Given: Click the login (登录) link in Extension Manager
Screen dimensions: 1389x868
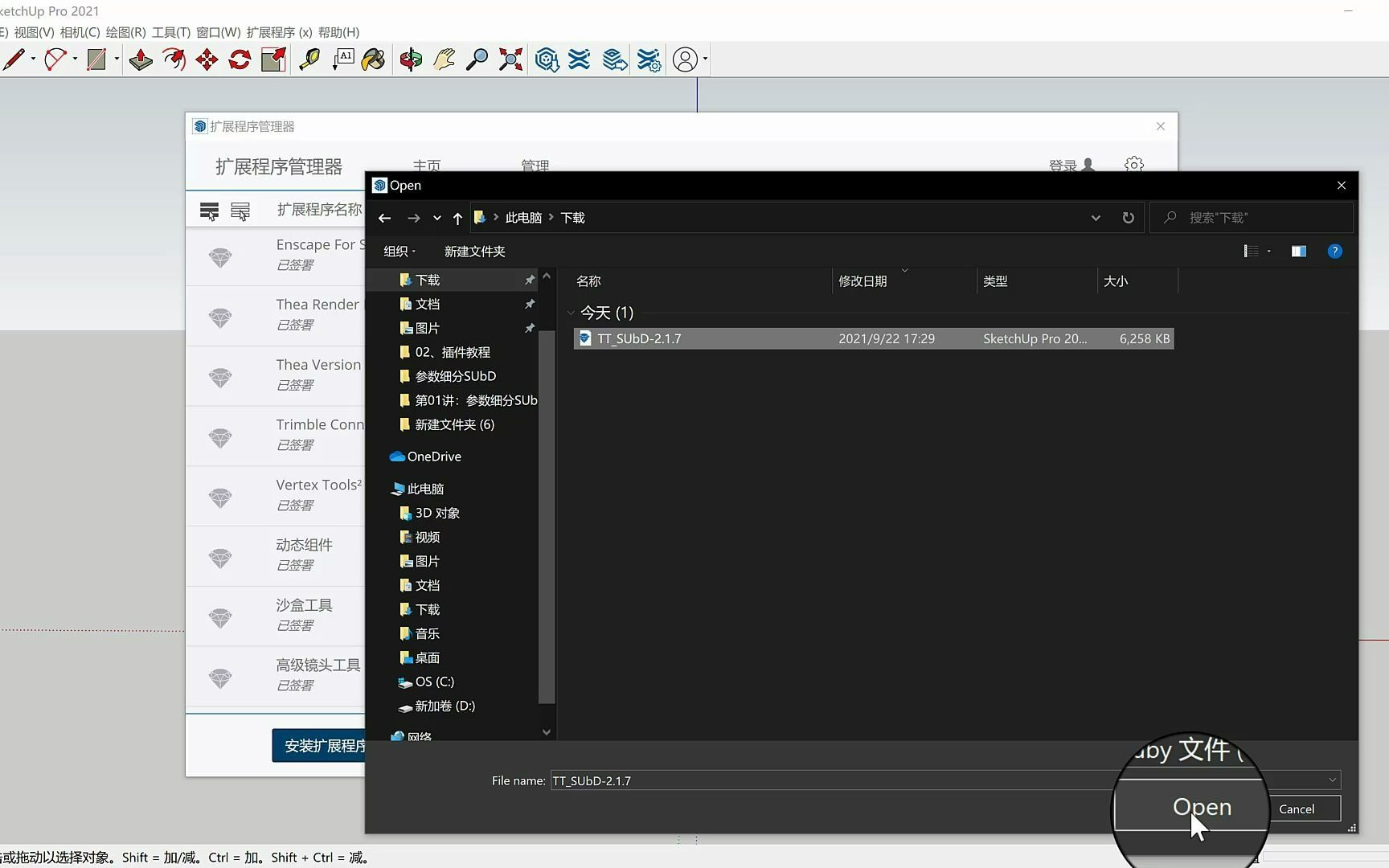Looking at the screenshot, I should [x=1071, y=165].
